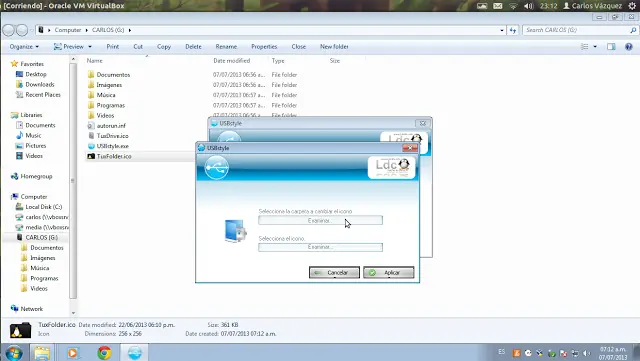Click the USB symbol icon in the USBstyle header
This screenshot has width=640, height=361.
coord(217,167)
